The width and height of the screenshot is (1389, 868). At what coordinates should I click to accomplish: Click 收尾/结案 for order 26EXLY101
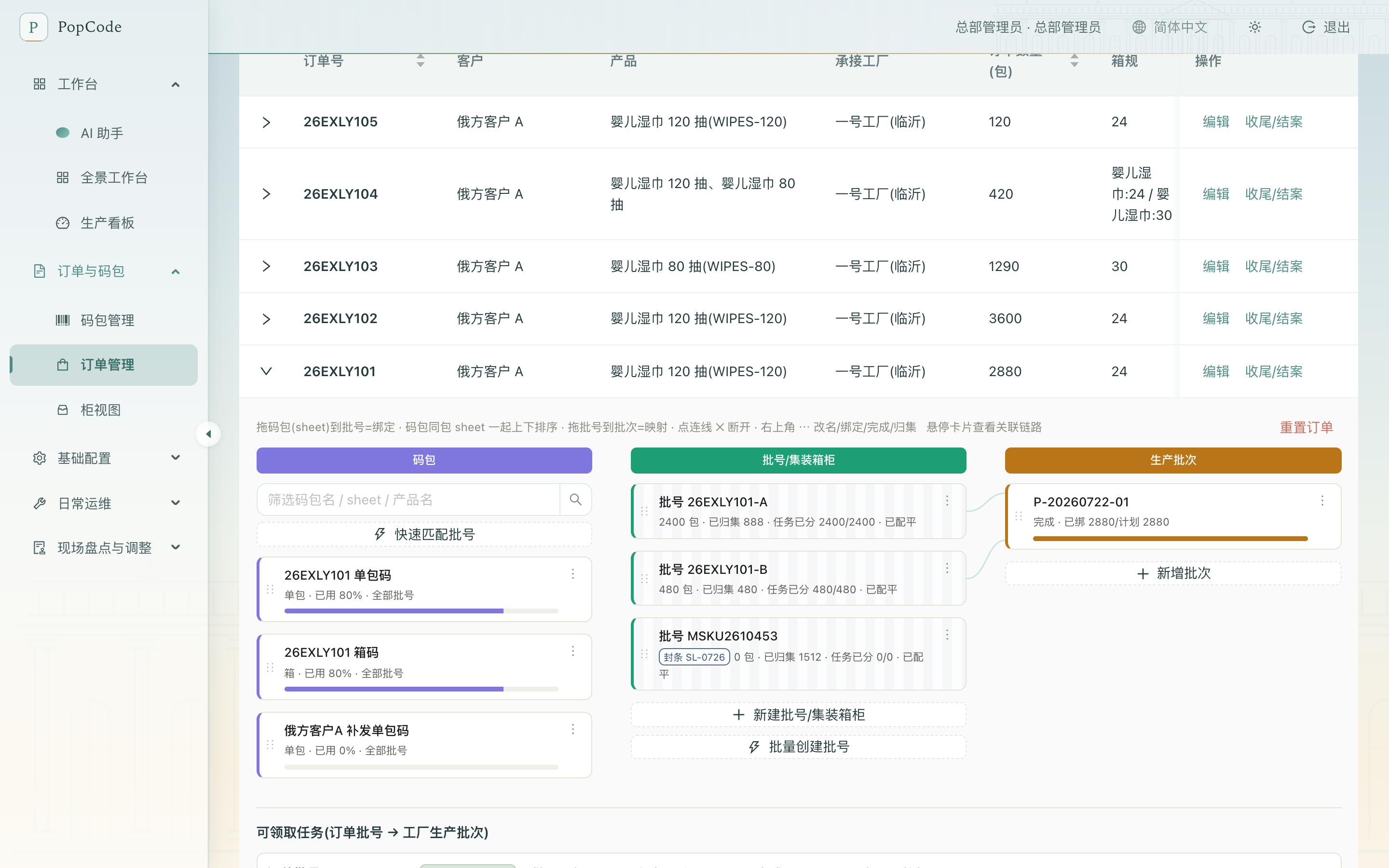pyautogui.click(x=1274, y=371)
